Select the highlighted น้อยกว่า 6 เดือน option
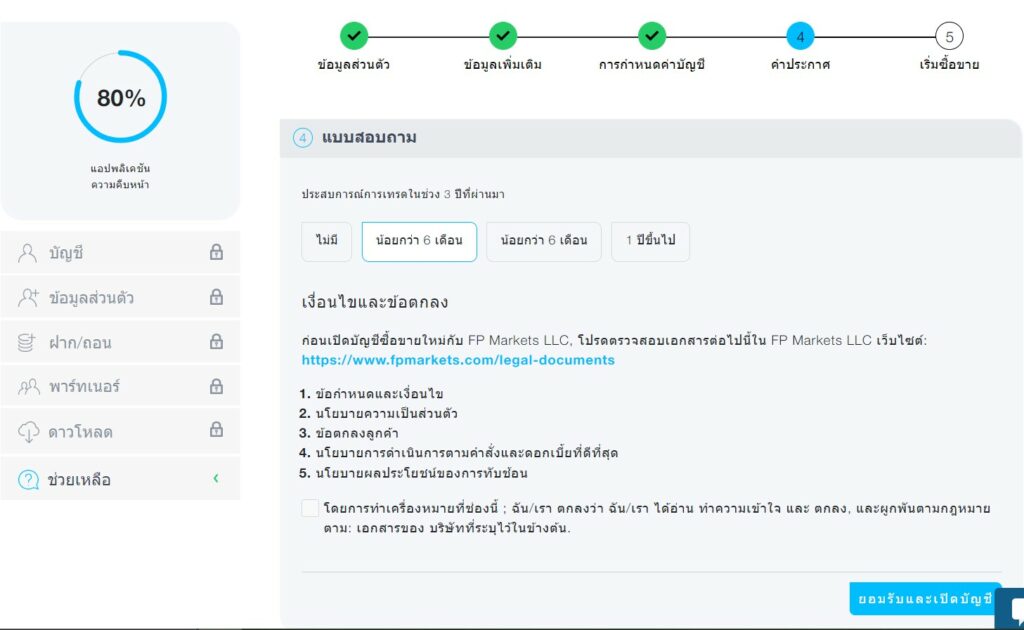This screenshot has width=1024, height=630. (x=419, y=241)
